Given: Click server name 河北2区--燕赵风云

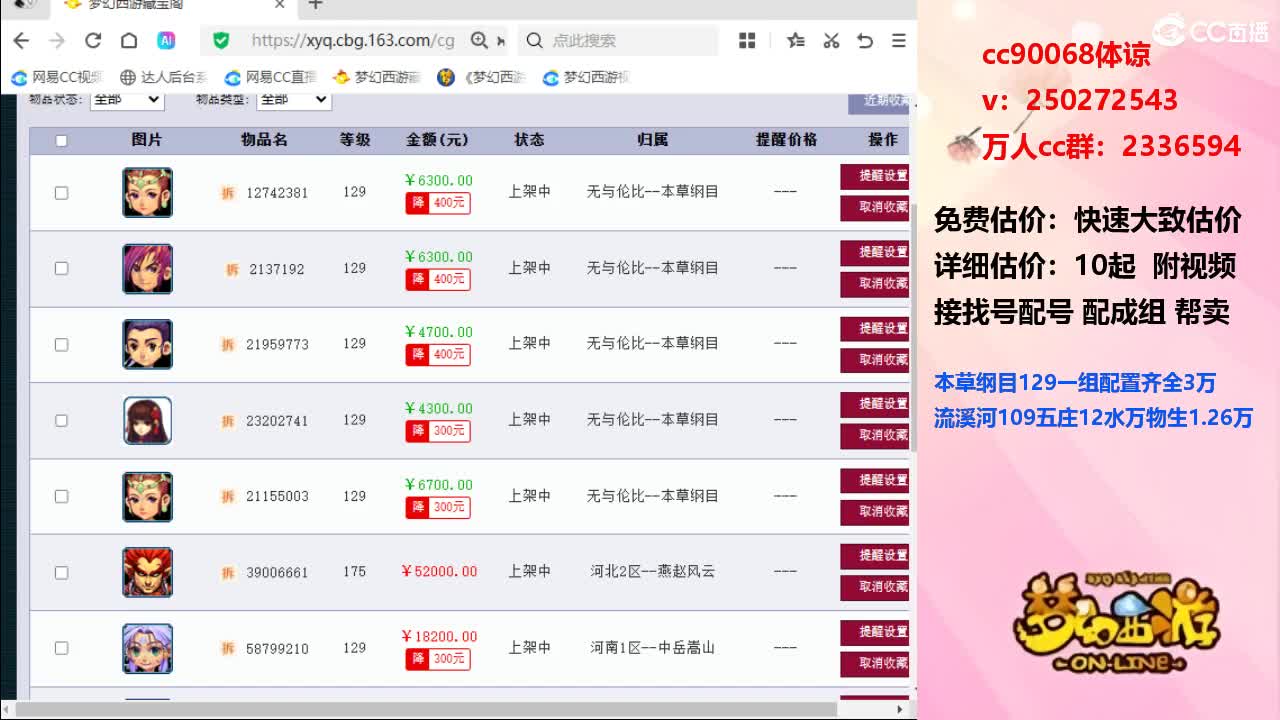Looking at the screenshot, I should pos(653,572).
